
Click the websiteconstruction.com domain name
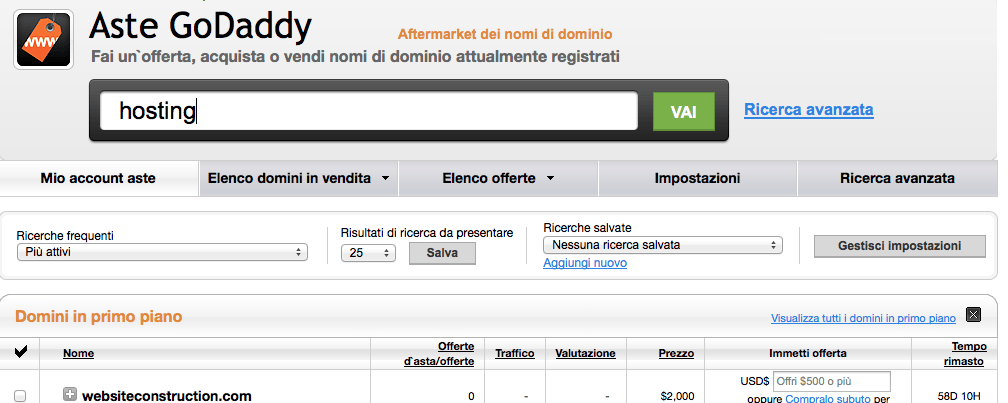coord(166,396)
